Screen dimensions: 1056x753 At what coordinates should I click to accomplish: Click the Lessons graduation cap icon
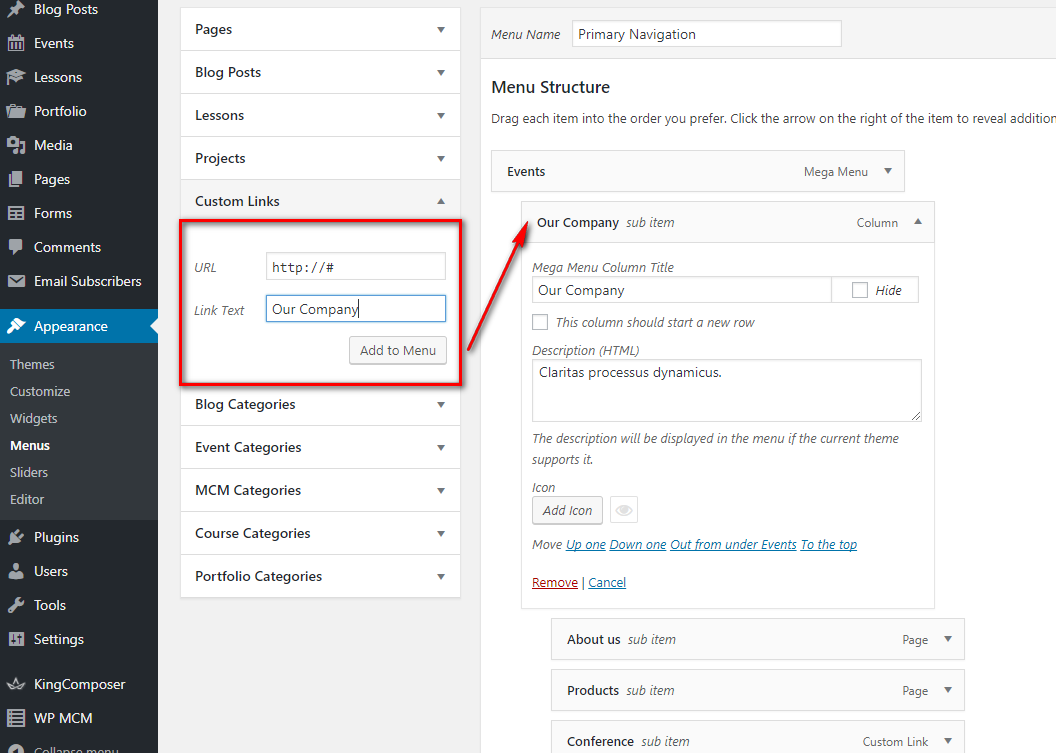pyautogui.click(x=16, y=77)
